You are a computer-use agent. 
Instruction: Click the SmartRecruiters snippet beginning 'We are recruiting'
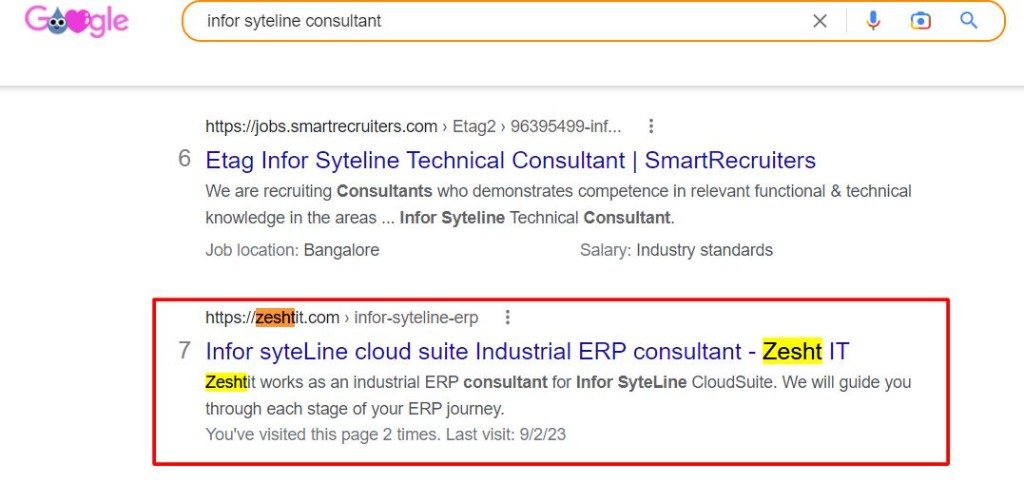[x=558, y=204]
